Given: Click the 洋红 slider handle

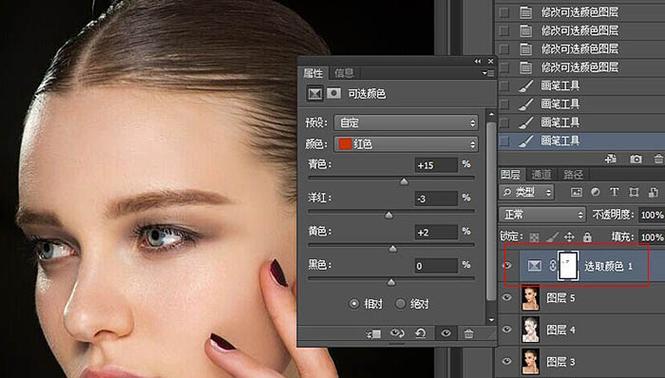Looking at the screenshot, I should point(388,216).
